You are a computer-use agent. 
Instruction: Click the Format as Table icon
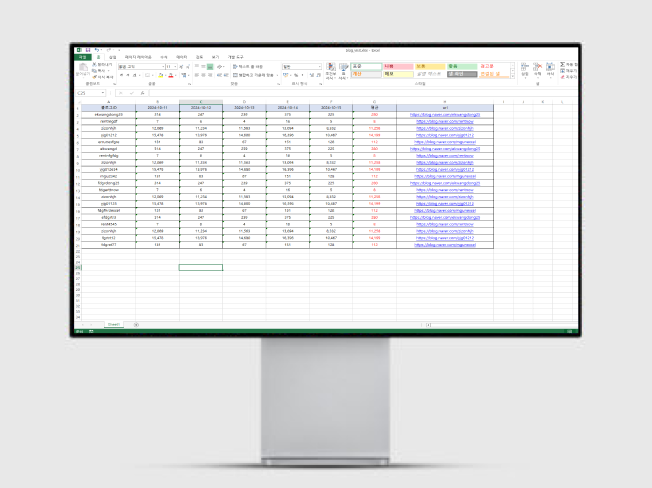point(344,69)
